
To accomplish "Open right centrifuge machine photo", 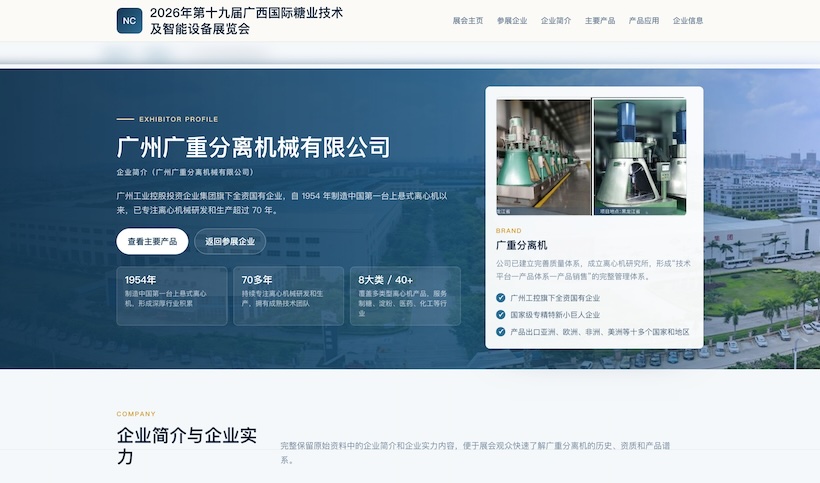I will 640,157.
